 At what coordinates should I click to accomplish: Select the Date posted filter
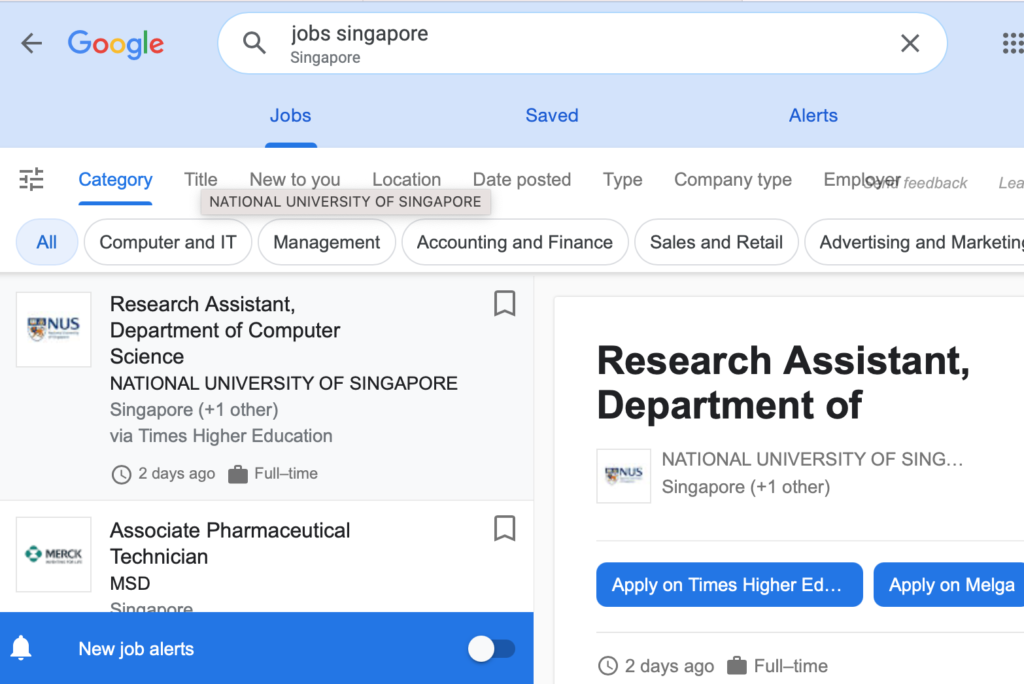pyautogui.click(x=522, y=180)
